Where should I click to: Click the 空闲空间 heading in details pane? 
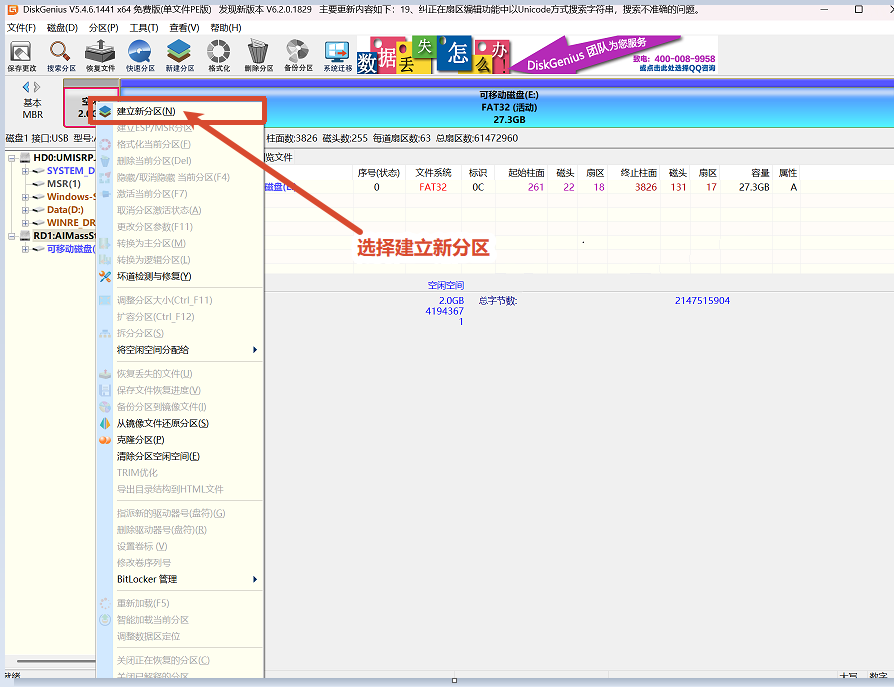[446, 286]
